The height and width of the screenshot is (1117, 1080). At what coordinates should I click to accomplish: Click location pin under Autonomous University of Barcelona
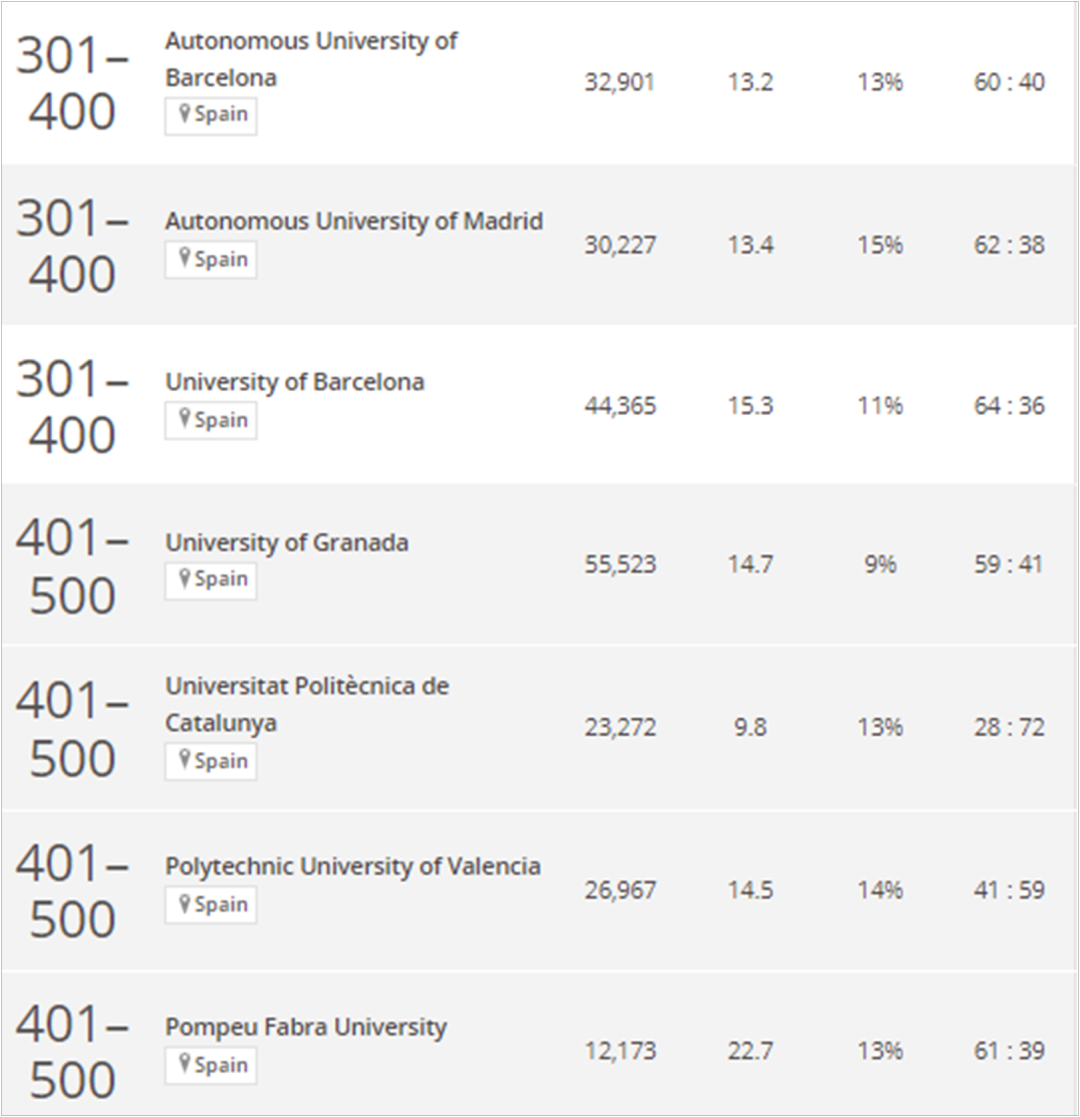pyautogui.click(x=185, y=113)
